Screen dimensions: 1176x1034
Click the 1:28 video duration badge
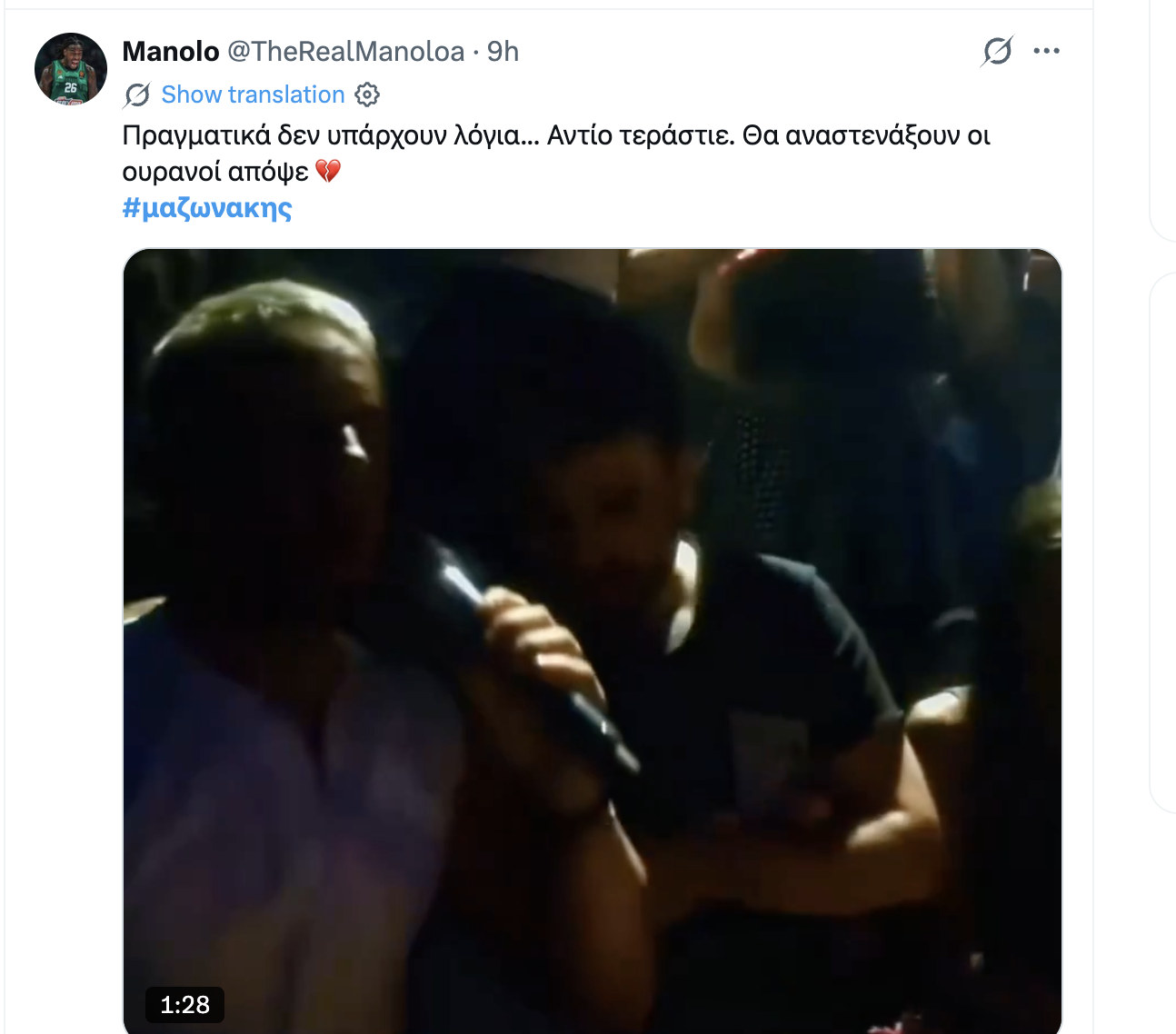[184, 1004]
